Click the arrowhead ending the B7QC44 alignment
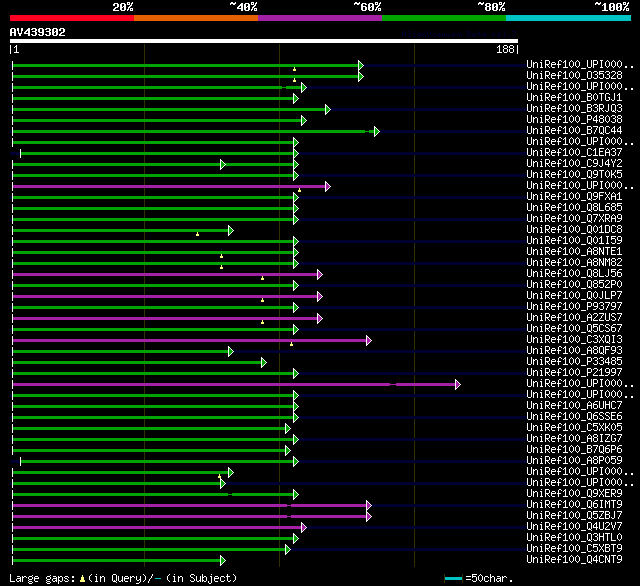640x586 pixels. pyautogui.click(x=377, y=131)
